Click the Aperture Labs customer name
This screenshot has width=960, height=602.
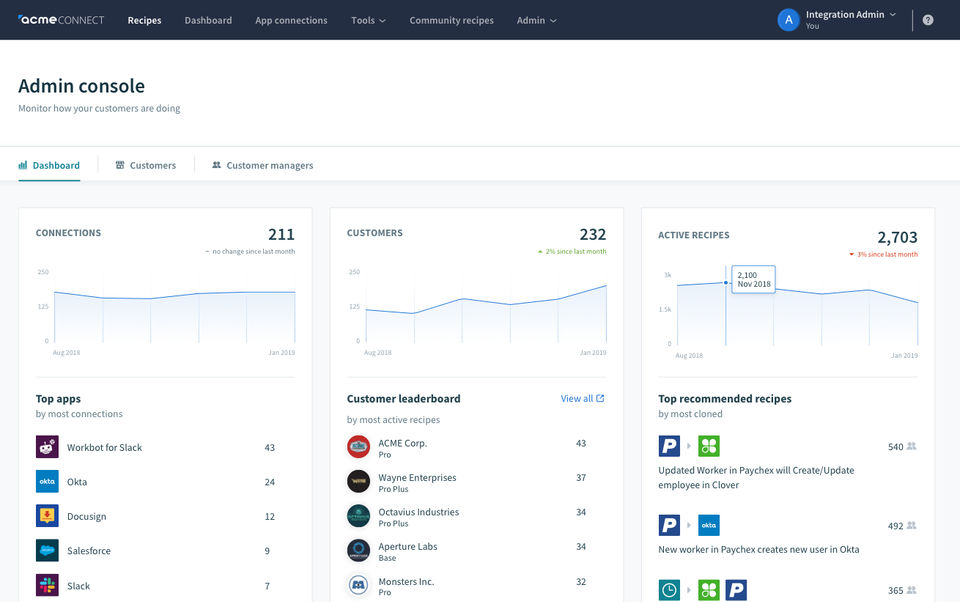pos(408,546)
